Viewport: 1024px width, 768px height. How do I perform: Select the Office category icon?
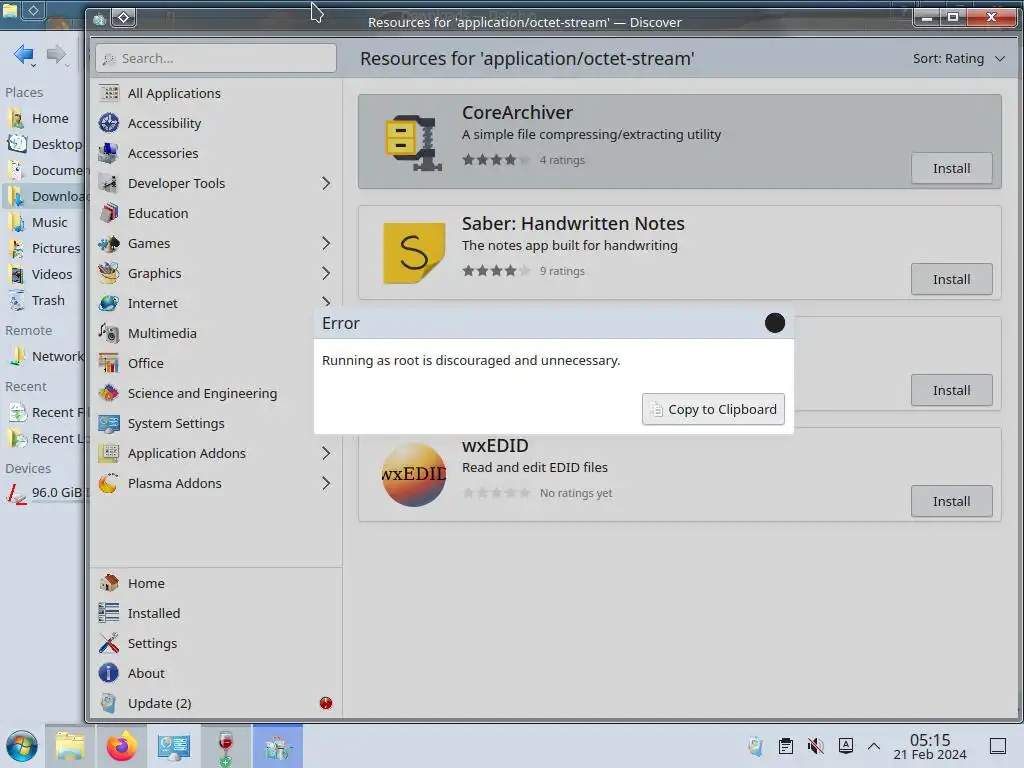(108, 363)
